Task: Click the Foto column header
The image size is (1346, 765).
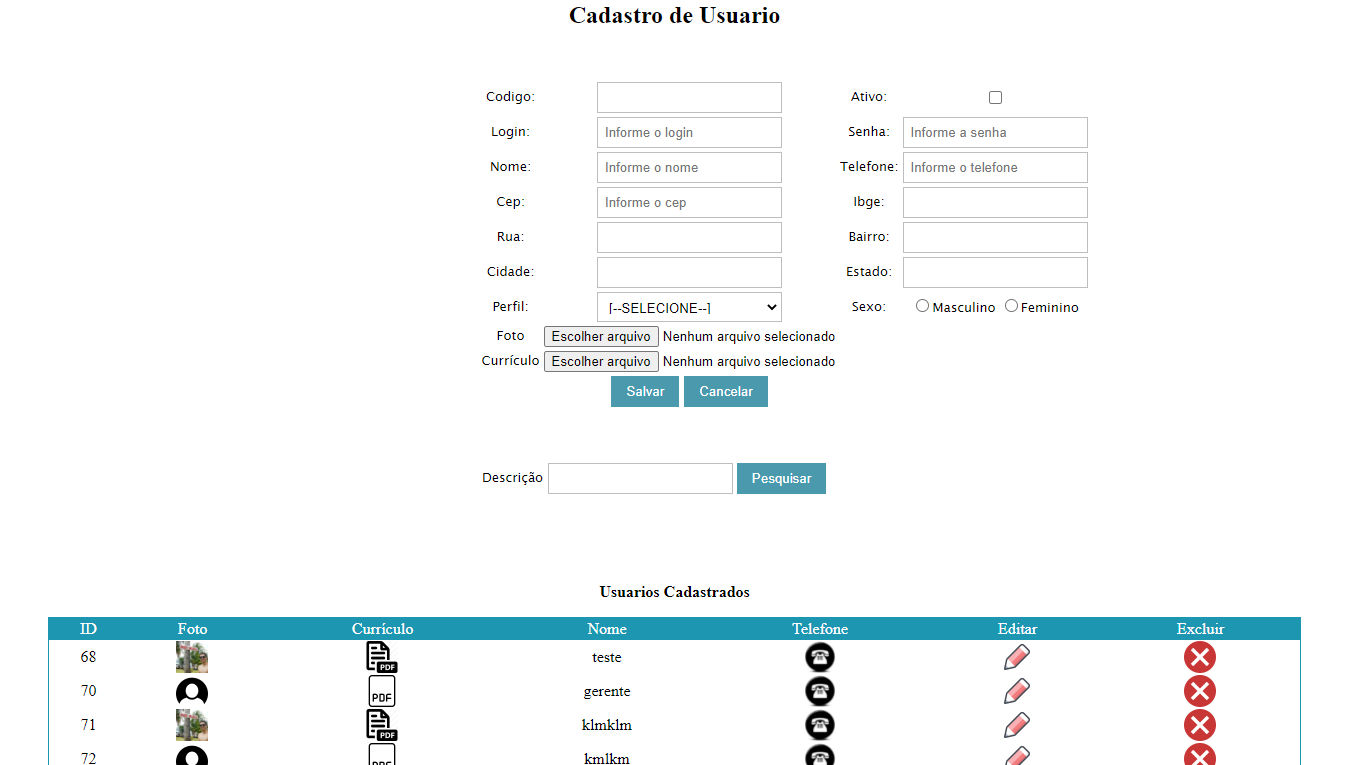Action: [192, 629]
